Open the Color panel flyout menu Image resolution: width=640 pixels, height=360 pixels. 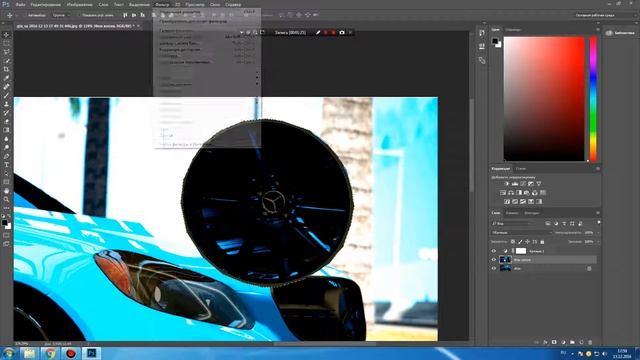point(598,29)
